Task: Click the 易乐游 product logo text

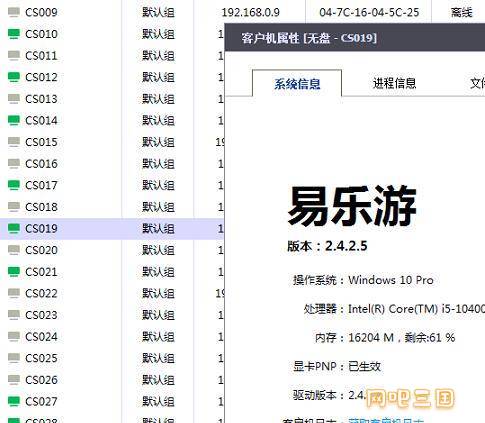Action: (x=352, y=206)
